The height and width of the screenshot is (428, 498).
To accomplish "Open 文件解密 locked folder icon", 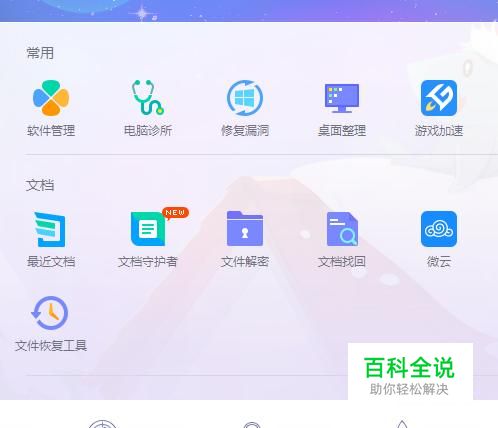I will coord(245,228).
